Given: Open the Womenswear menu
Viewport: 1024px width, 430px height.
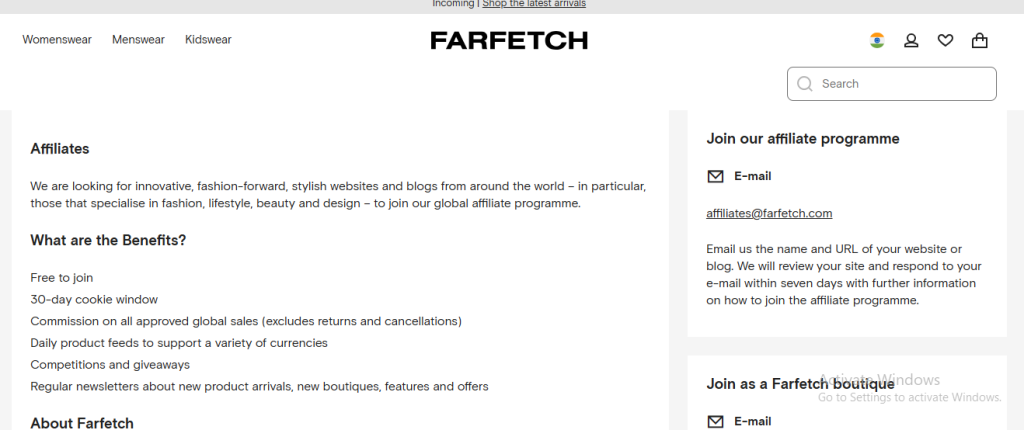Looking at the screenshot, I should [57, 40].
